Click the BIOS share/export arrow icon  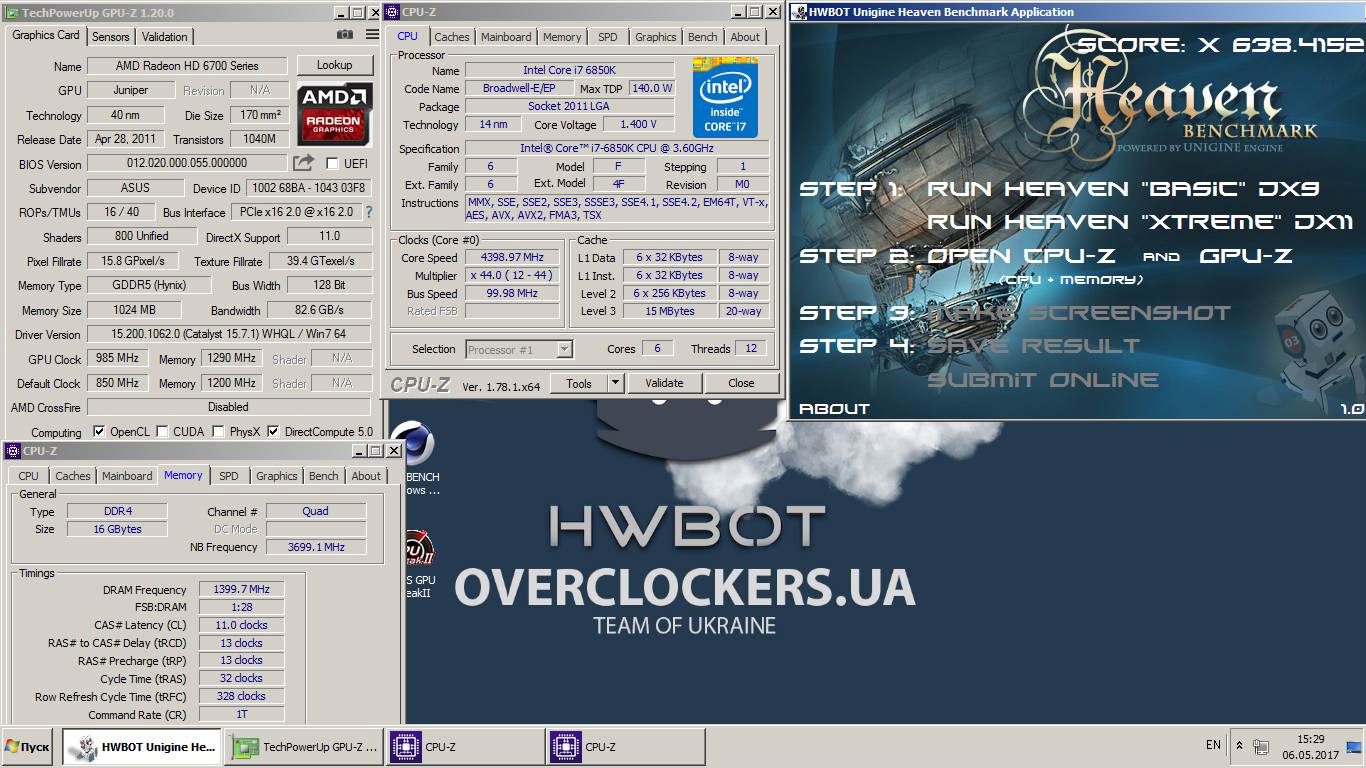[x=303, y=162]
